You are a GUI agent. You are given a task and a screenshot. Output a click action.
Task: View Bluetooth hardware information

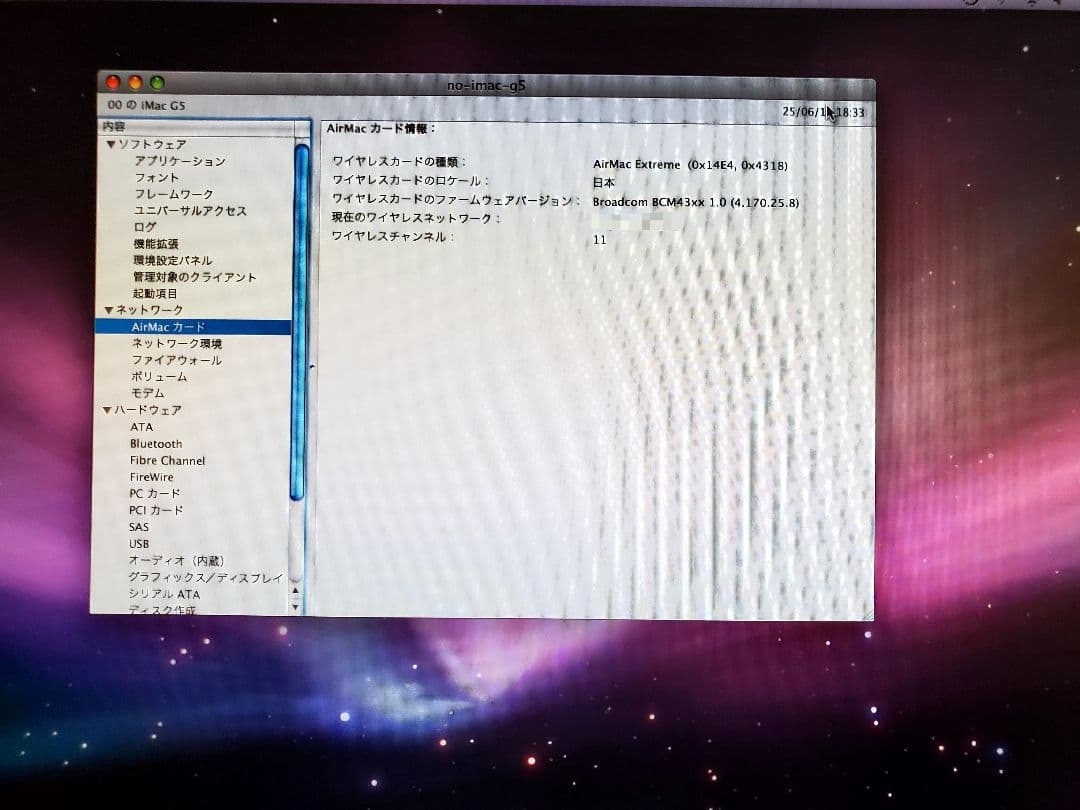click(156, 444)
